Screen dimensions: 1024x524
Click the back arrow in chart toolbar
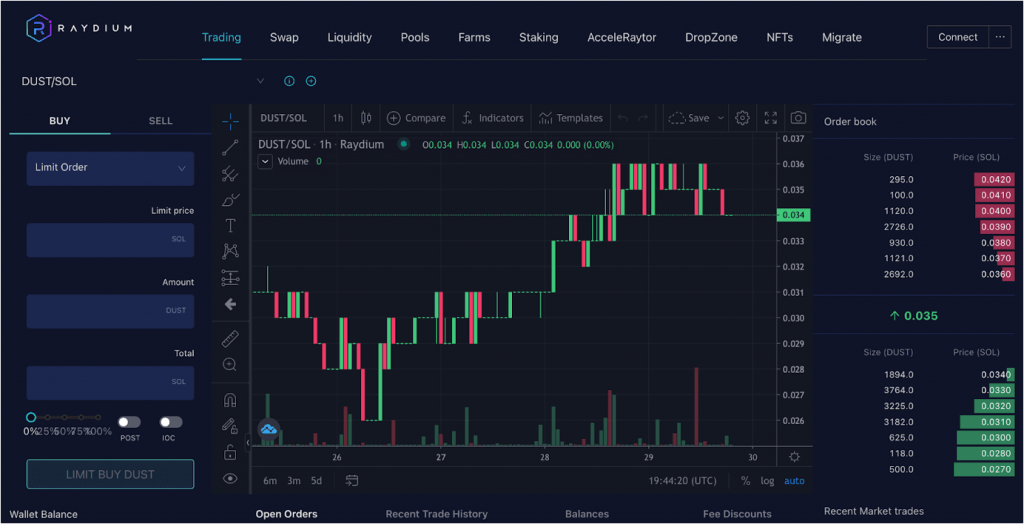click(x=230, y=304)
